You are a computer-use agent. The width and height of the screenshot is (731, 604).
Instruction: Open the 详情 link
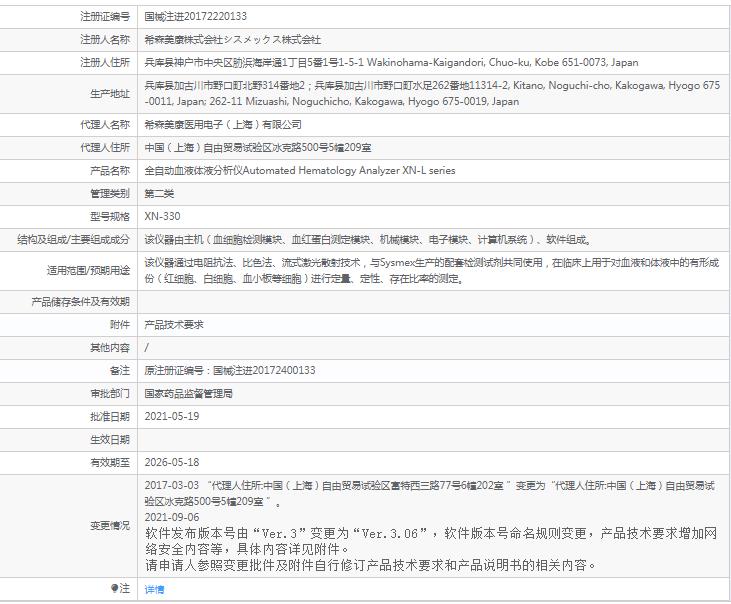(x=154, y=590)
